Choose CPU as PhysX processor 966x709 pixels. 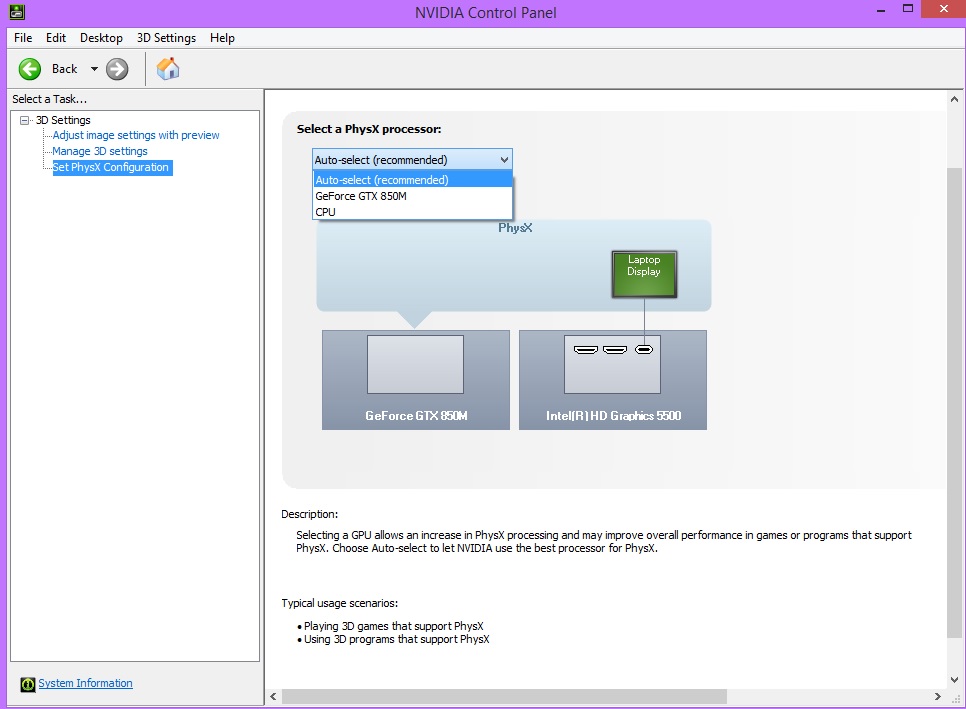coord(412,212)
